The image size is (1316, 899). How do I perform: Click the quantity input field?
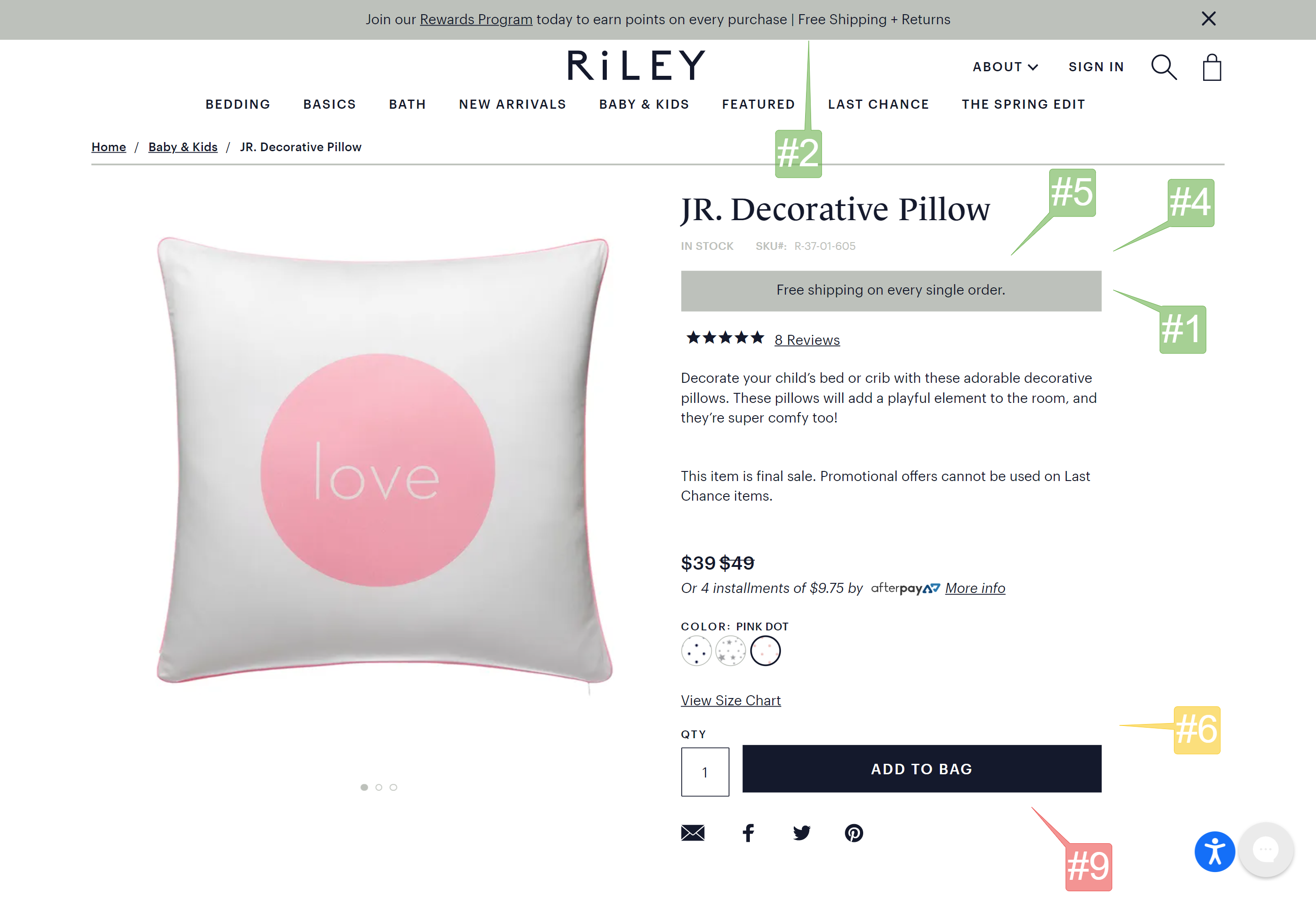click(x=705, y=772)
